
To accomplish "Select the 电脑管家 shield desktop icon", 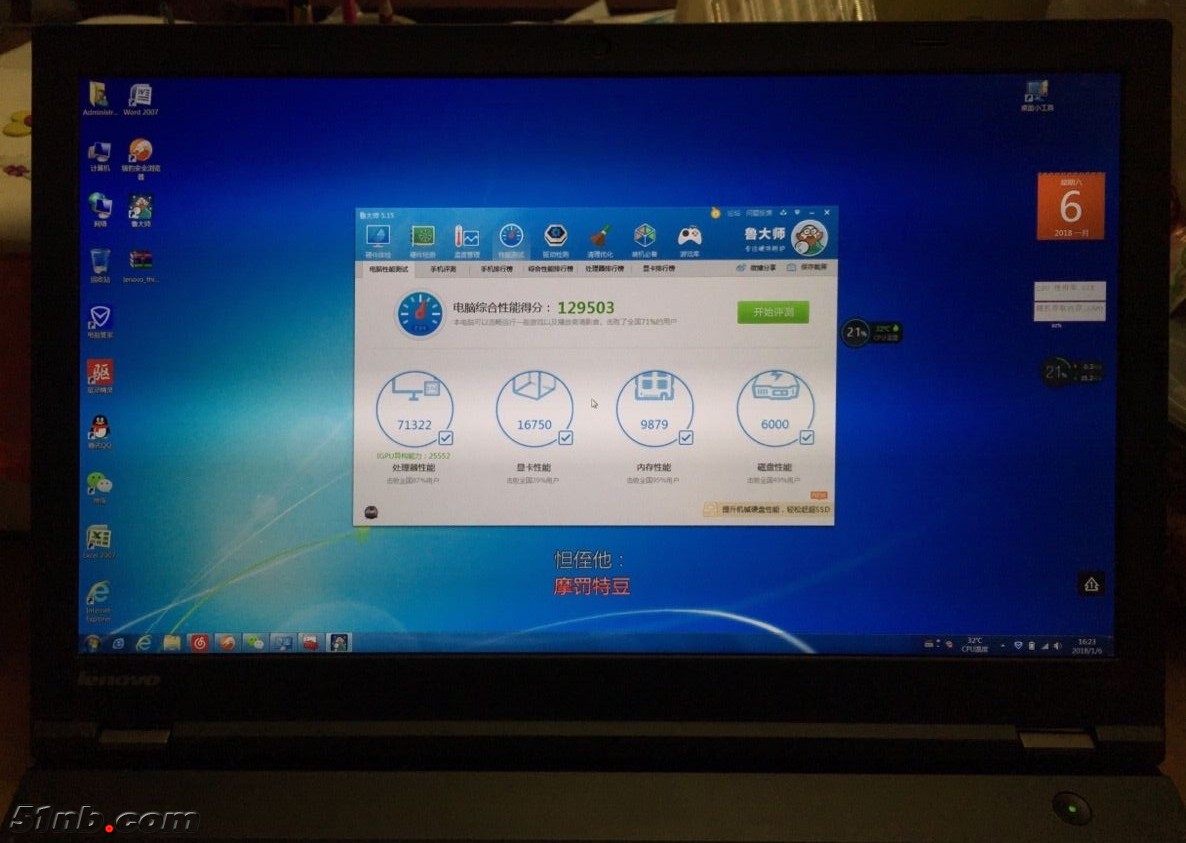I will tap(100, 322).
